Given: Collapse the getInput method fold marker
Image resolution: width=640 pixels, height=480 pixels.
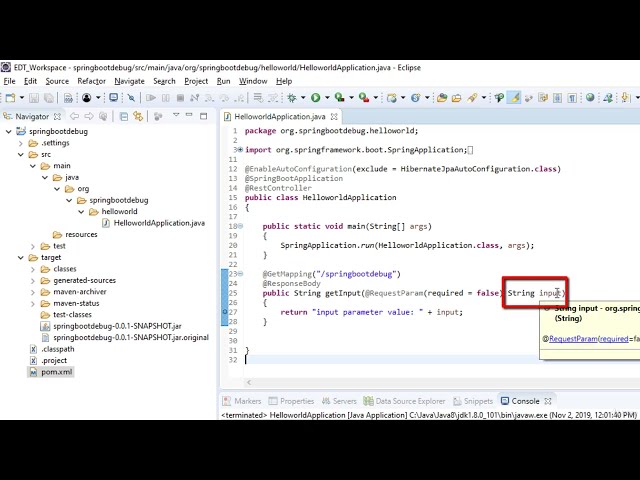Looking at the screenshot, I should (x=241, y=274).
